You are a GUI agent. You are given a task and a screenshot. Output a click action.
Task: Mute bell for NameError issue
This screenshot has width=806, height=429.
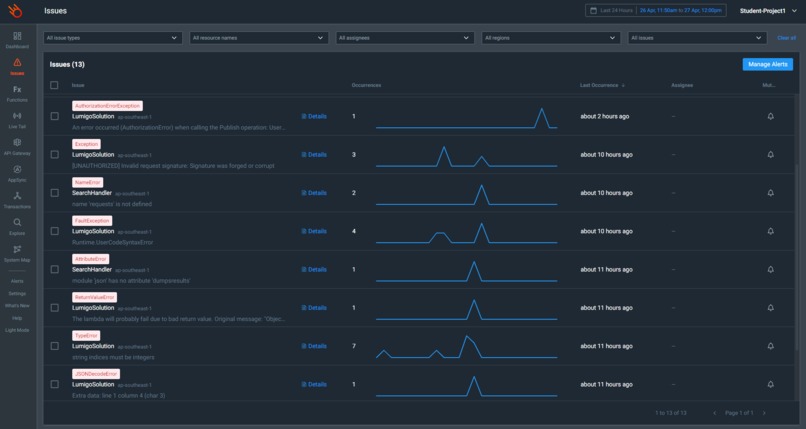(x=771, y=193)
